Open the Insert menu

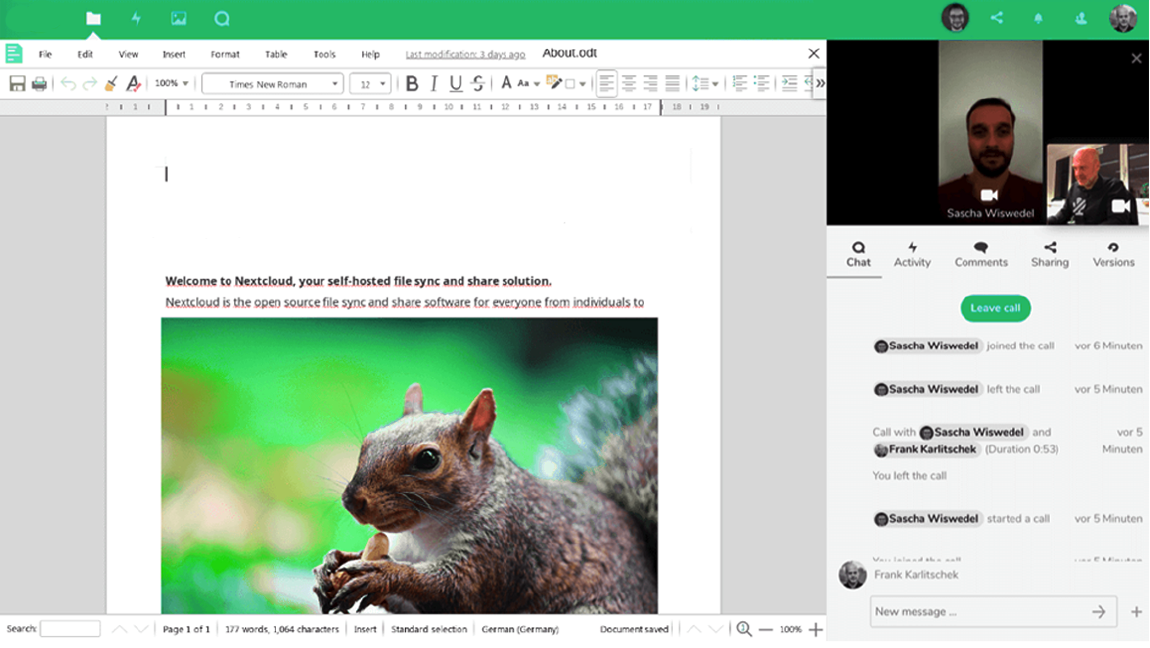point(174,54)
